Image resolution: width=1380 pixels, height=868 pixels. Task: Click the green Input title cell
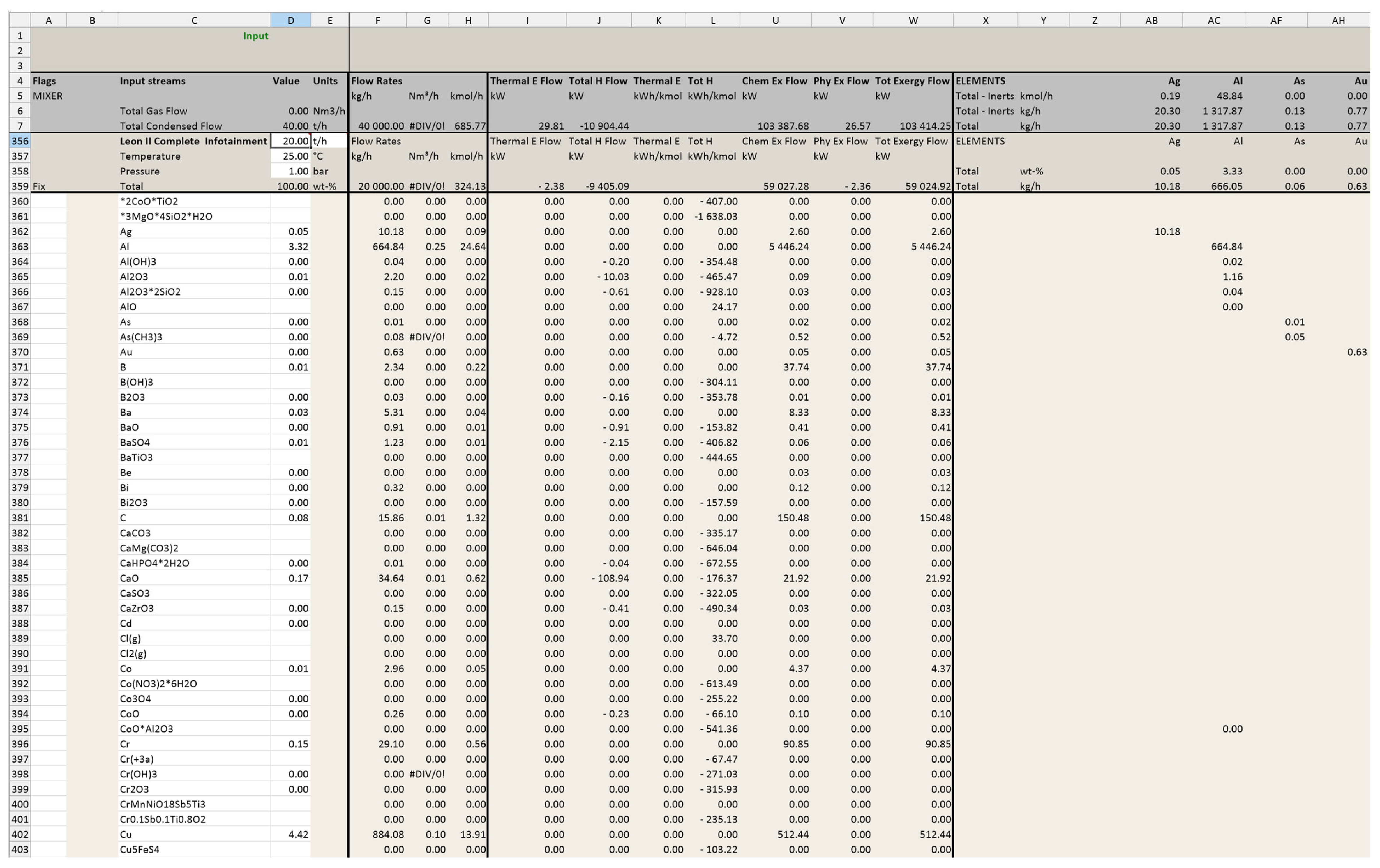(x=255, y=36)
